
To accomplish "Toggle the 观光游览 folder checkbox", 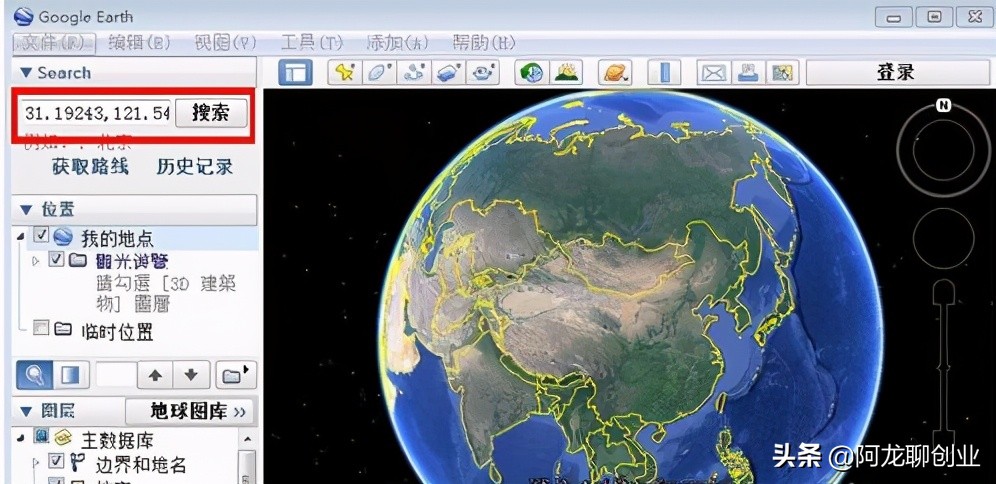I will (x=57, y=259).
